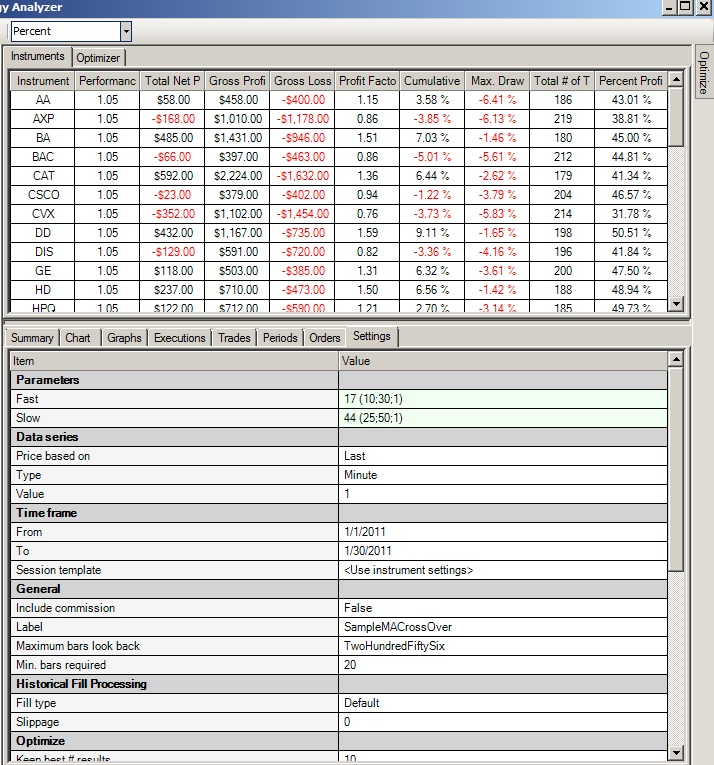Click the Fast value 17 (10;30;1)

503,399
